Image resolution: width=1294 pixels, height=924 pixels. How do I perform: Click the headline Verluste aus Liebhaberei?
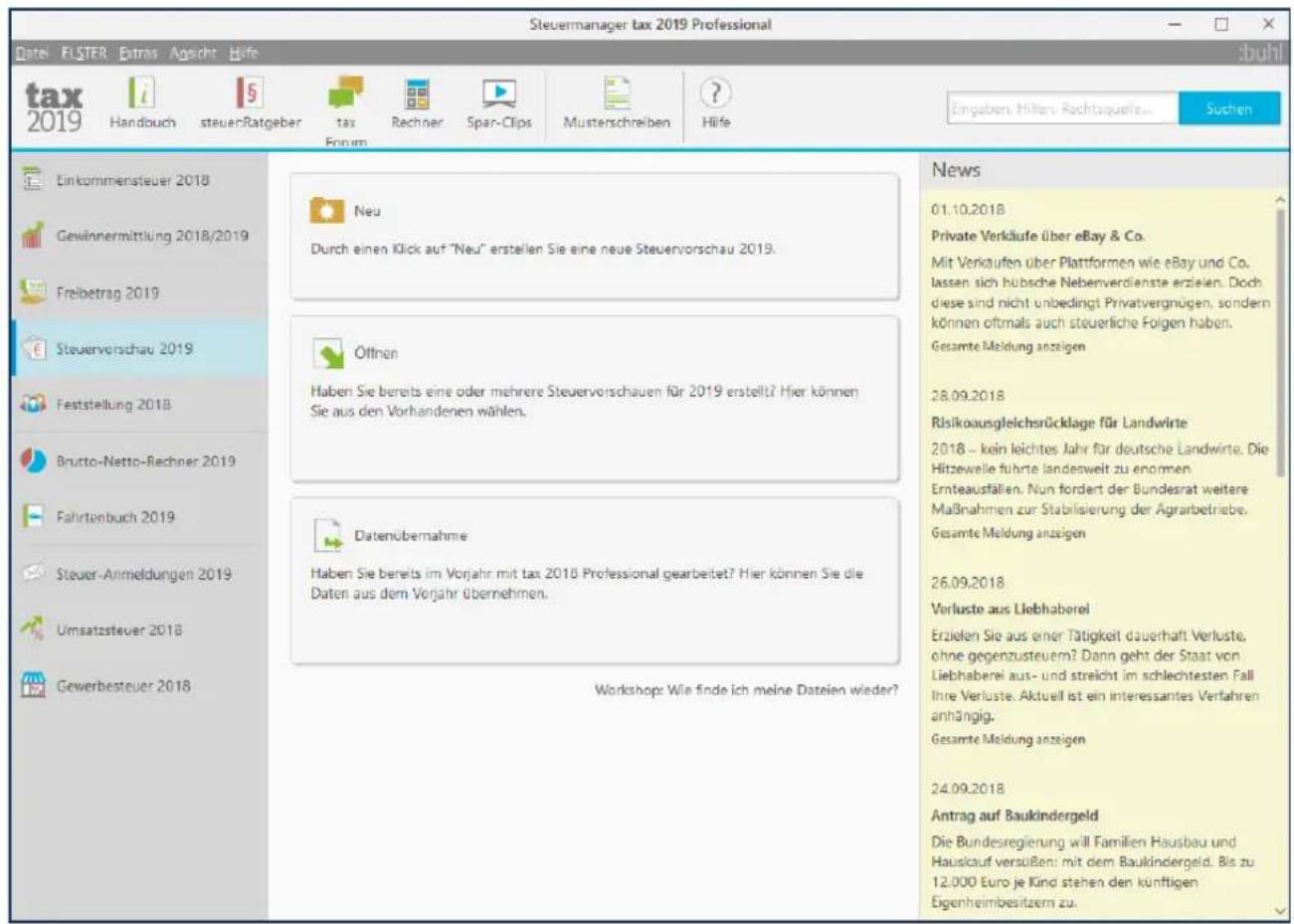tap(1010, 609)
